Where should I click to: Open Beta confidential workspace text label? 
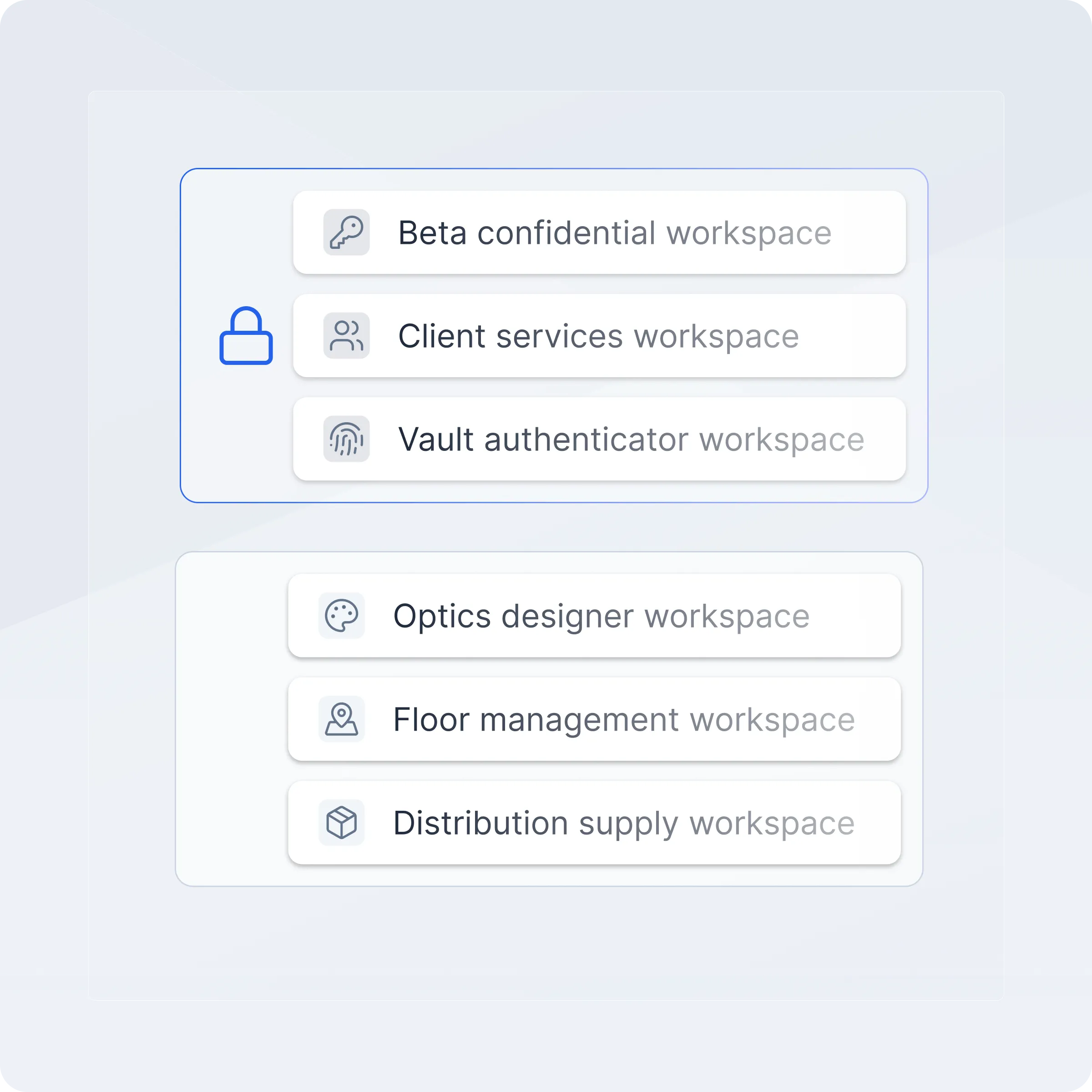[614, 233]
